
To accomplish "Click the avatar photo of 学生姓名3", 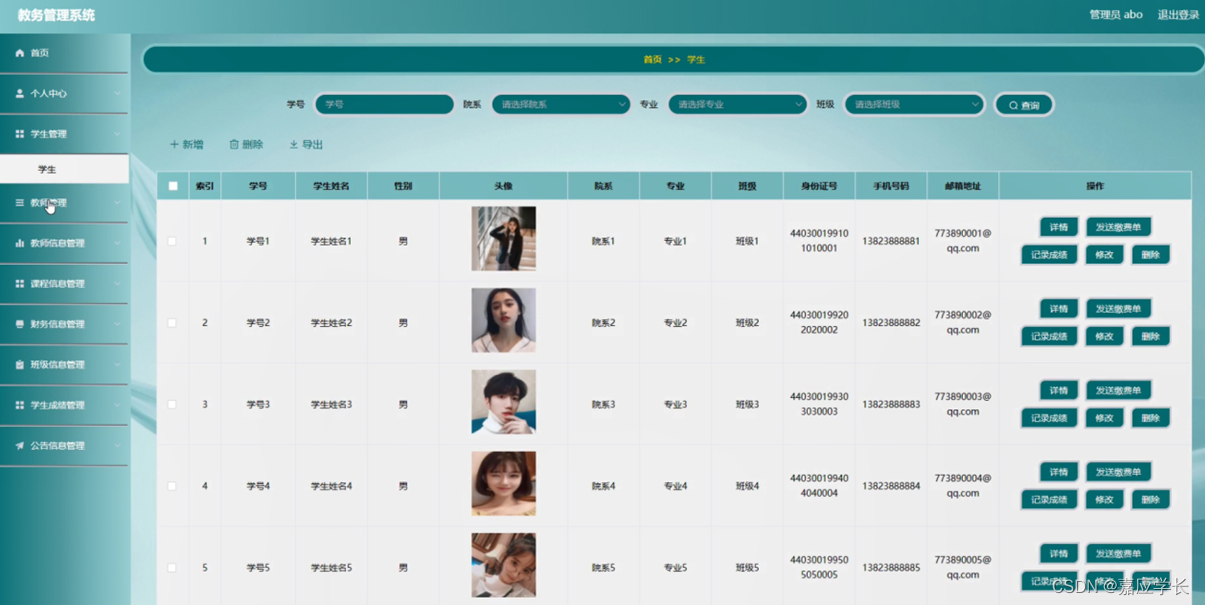I will 503,402.
